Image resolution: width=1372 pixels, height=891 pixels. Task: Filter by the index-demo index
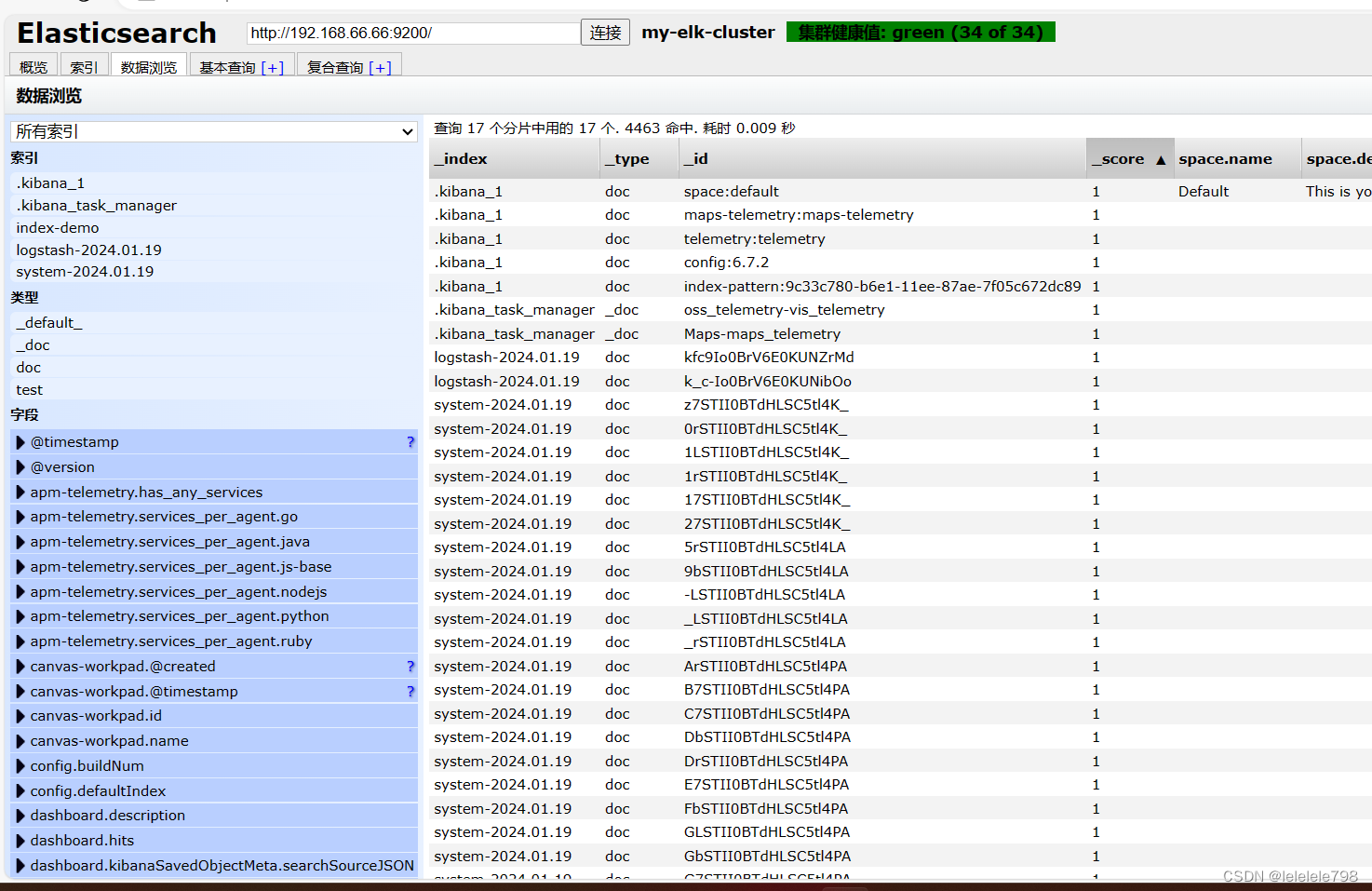[x=214, y=228]
